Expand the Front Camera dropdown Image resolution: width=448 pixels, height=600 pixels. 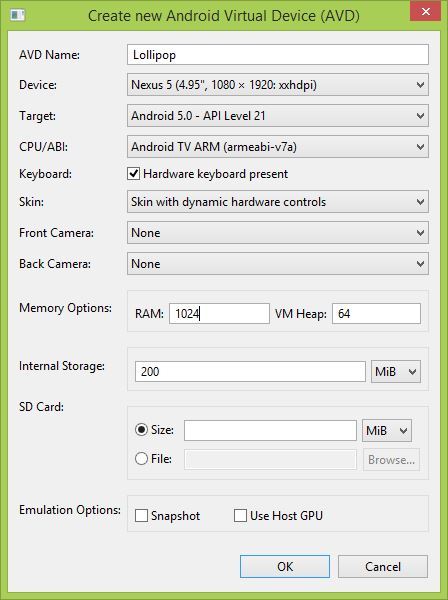coord(278,233)
